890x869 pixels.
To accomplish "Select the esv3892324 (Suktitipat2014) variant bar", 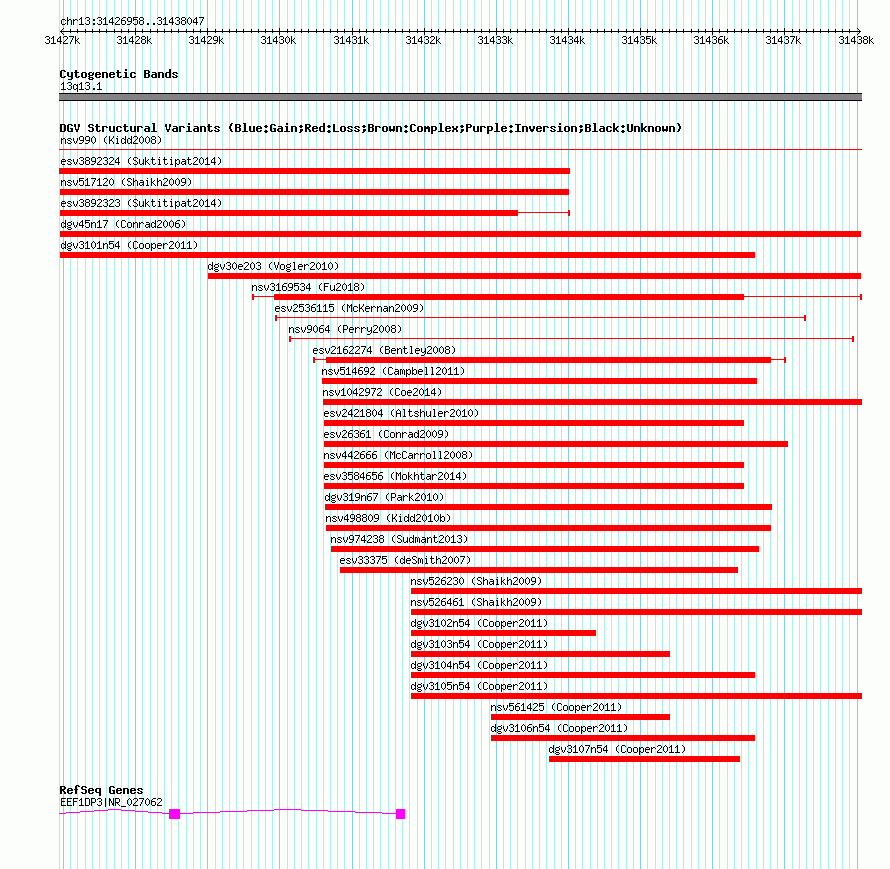I will pyautogui.click(x=314, y=171).
